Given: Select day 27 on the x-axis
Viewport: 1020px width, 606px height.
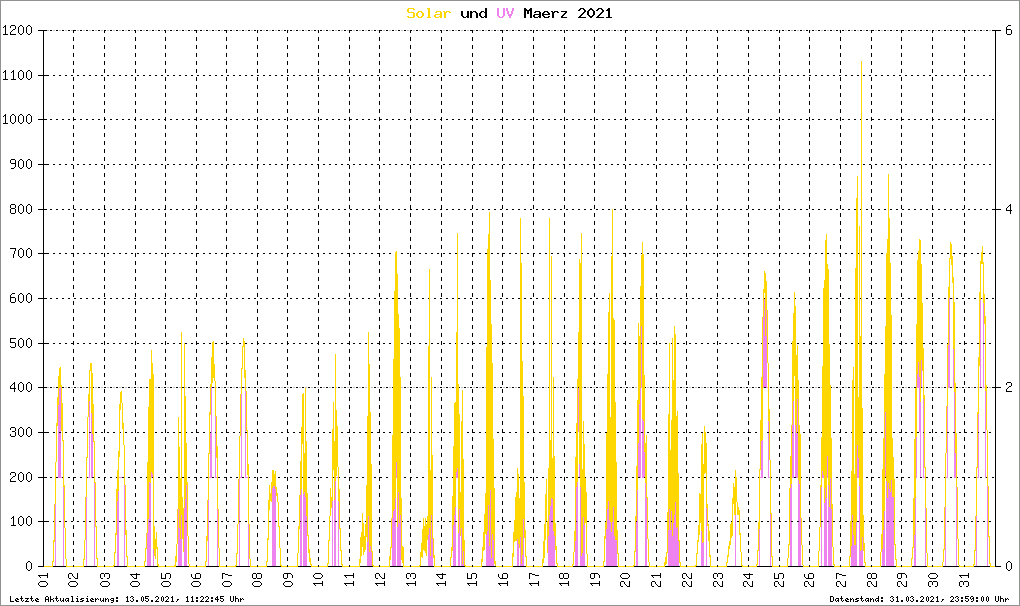Looking at the screenshot, I should click(x=840, y=580).
